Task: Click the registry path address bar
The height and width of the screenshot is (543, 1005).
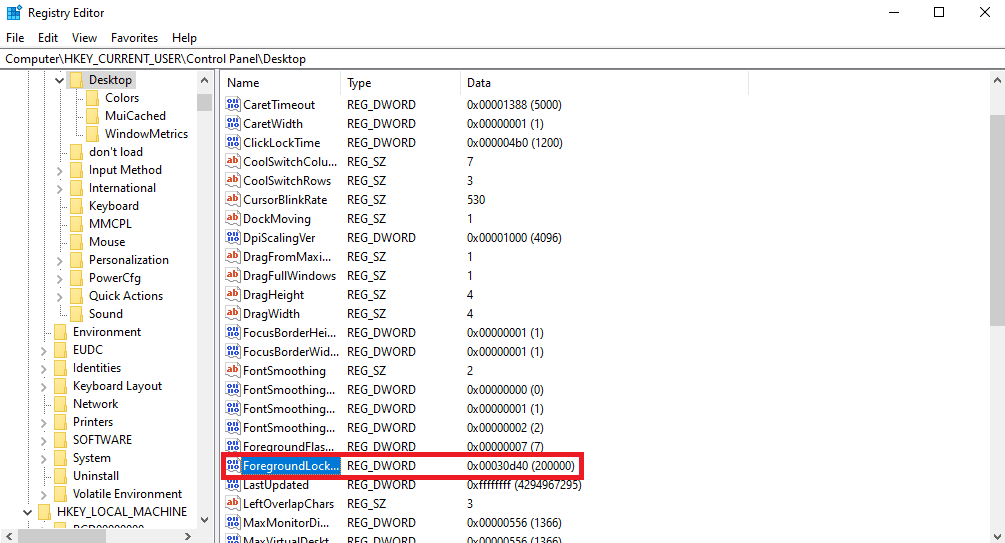Action: click(x=502, y=58)
